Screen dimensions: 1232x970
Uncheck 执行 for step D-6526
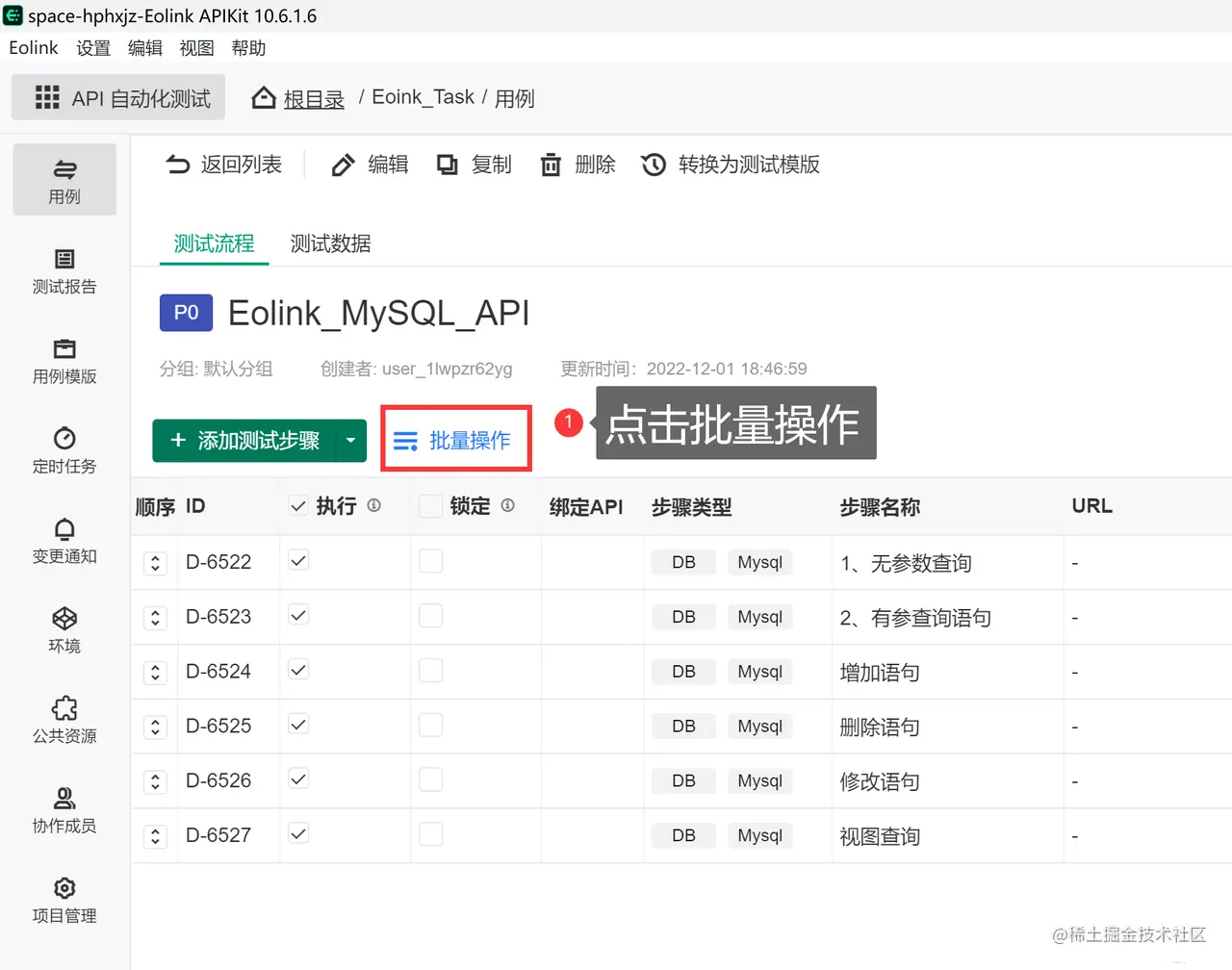coord(298,780)
